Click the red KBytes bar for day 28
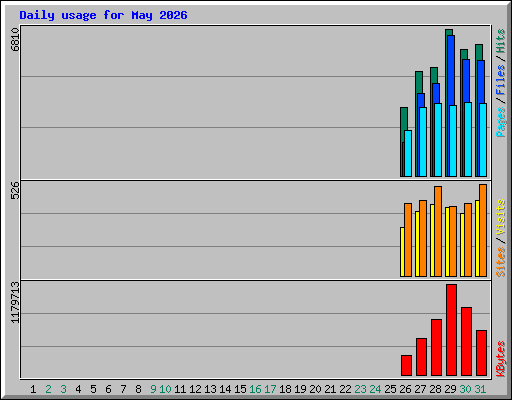Image resolution: width=512 pixels, height=400 pixels. [x=436, y=347]
